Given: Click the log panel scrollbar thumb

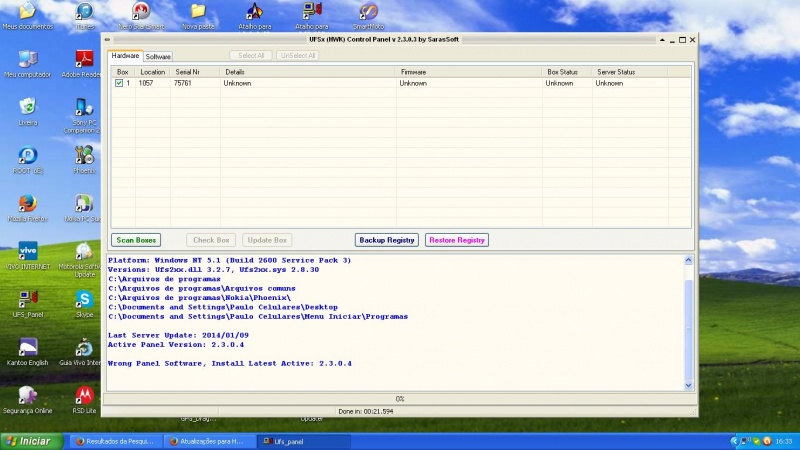Looking at the screenshot, I should coord(688,330).
